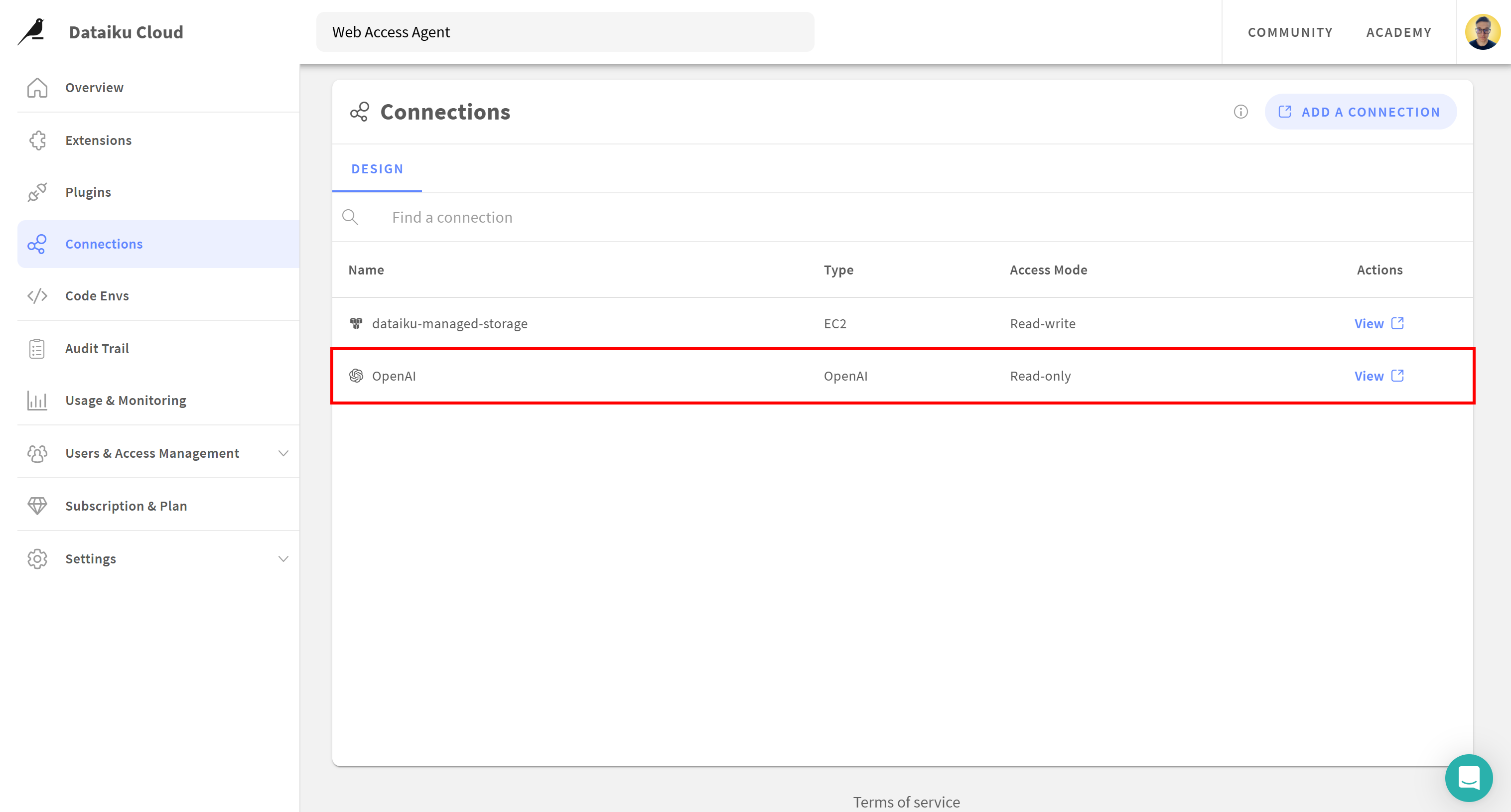Click the Audit Trail clipboard icon
The height and width of the screenshot is (812, 1511).
click(x=37, y=349)
